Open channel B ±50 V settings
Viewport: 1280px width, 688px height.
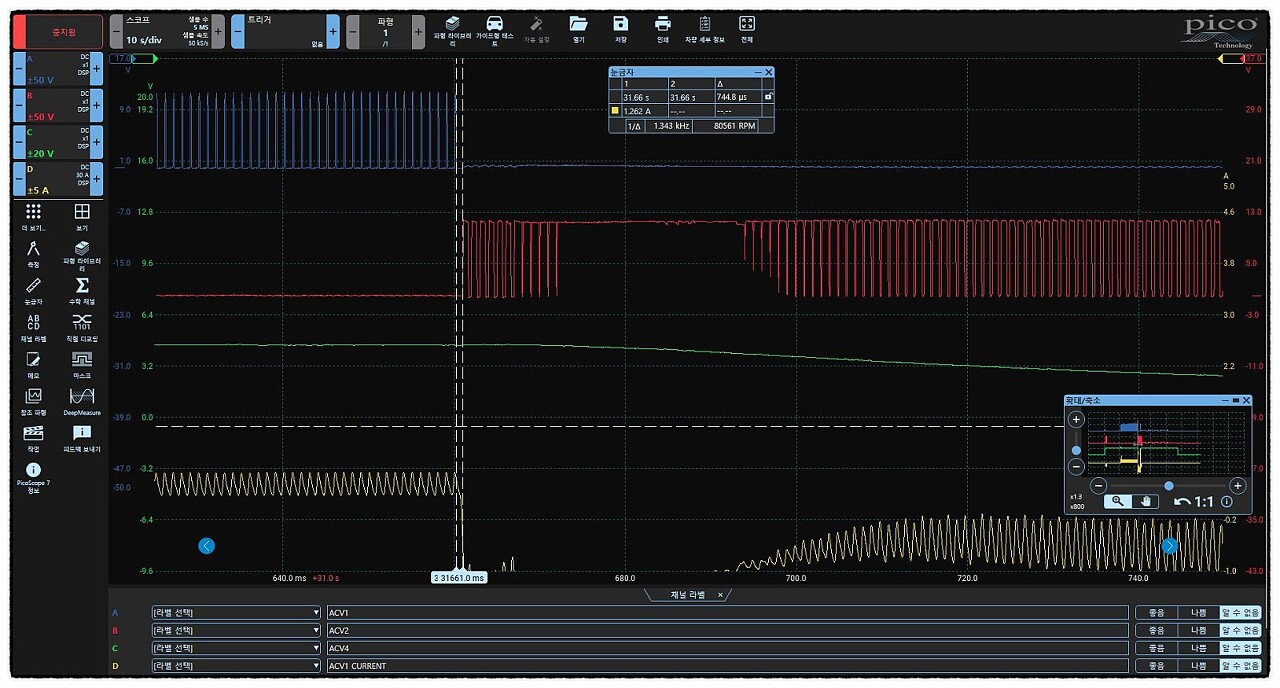coord(57,106)
